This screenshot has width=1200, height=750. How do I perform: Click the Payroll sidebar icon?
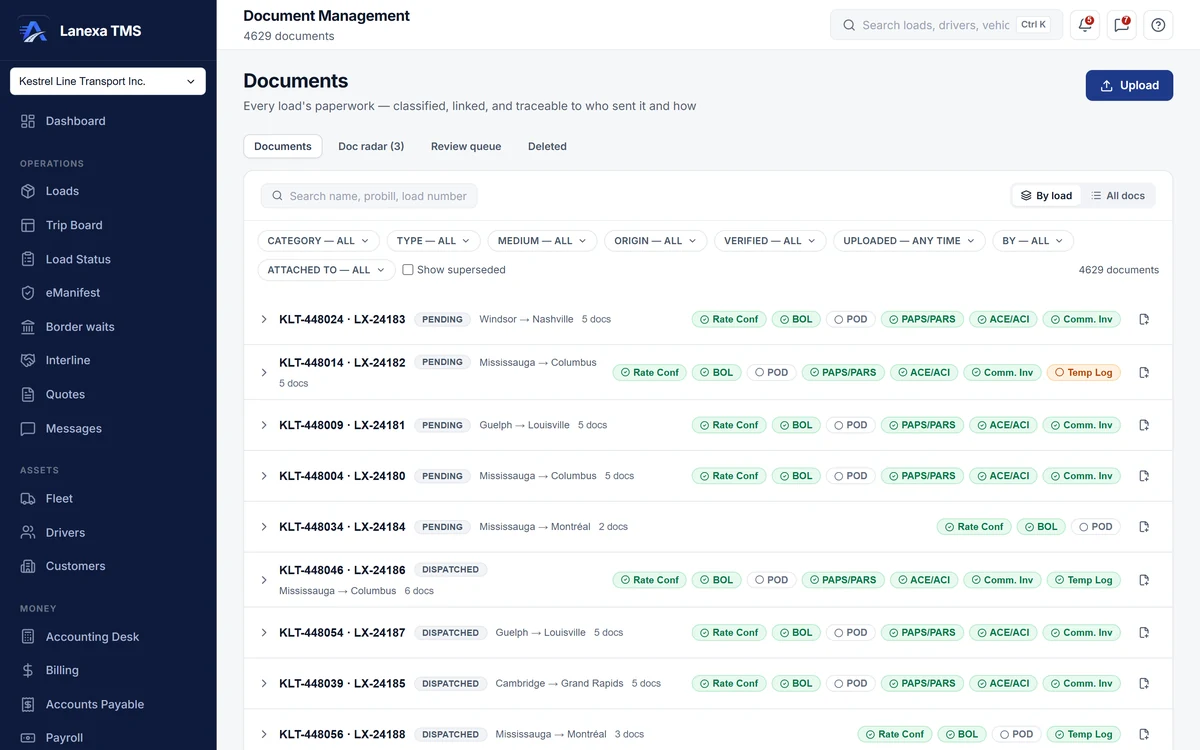coord(28,738)
